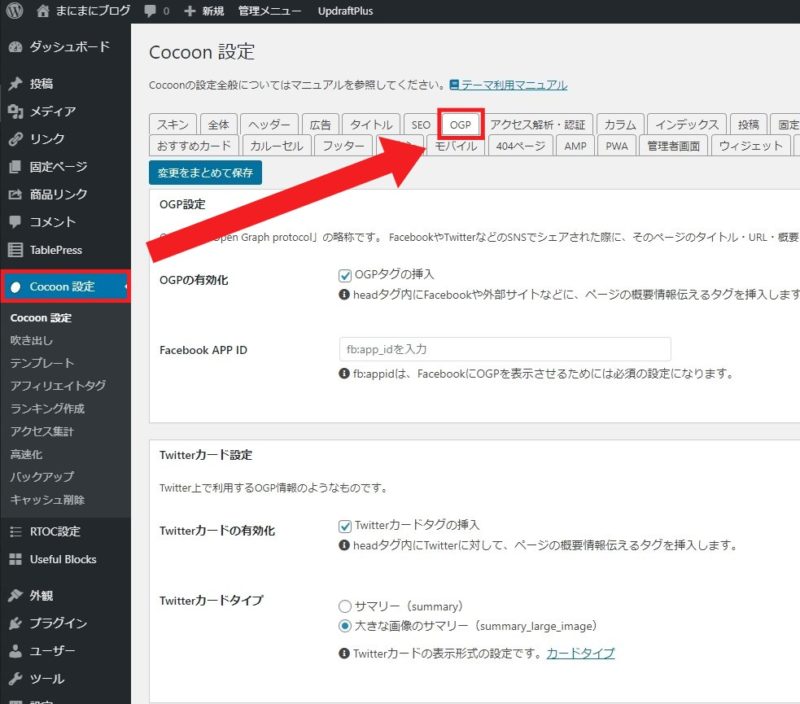Click the Facebook APP ID input field
This screenshot has width=800, height=704.
[505, 349]
